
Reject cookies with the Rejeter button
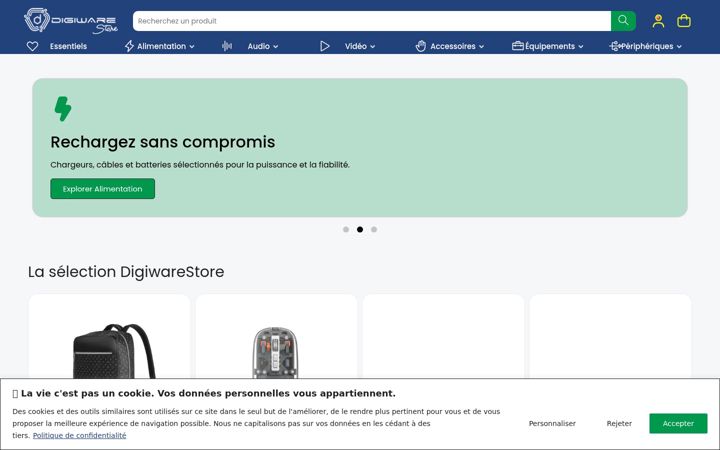click(x=619, y=423)
